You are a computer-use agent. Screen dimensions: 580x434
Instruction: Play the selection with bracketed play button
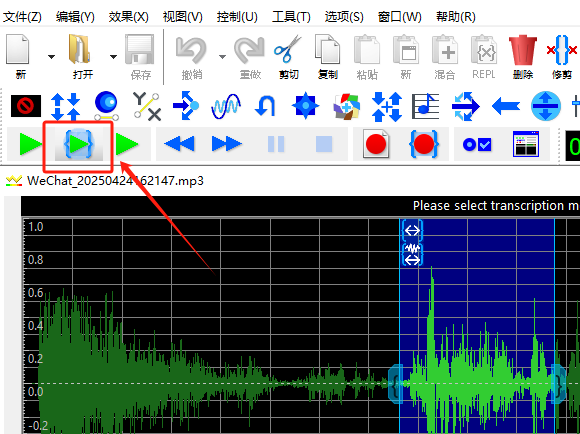click(79, 144)
